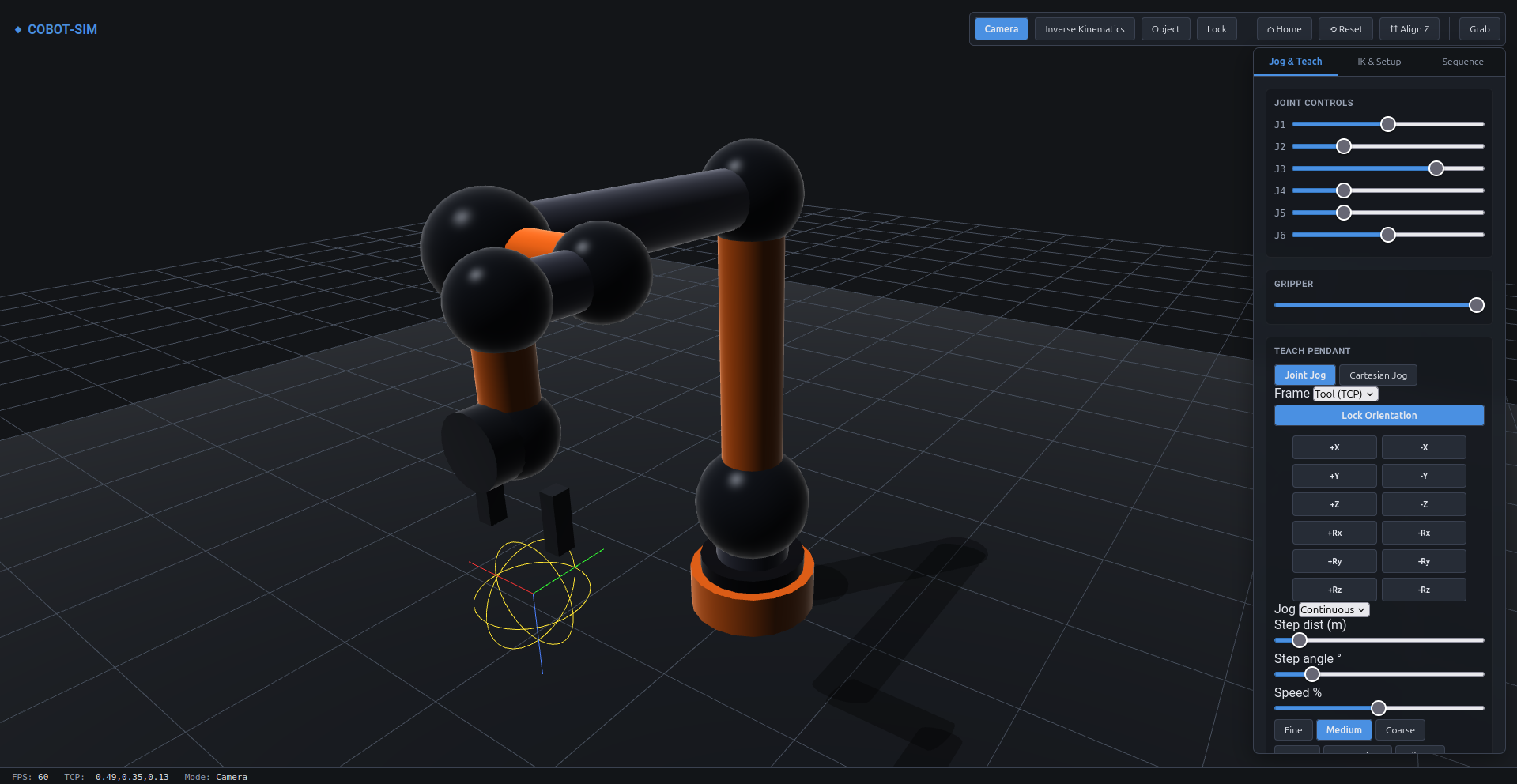Image resolution: width=1517 pixels, height=784 pixels.
Task: Jog in +X direction
Action: point(1334,447)
